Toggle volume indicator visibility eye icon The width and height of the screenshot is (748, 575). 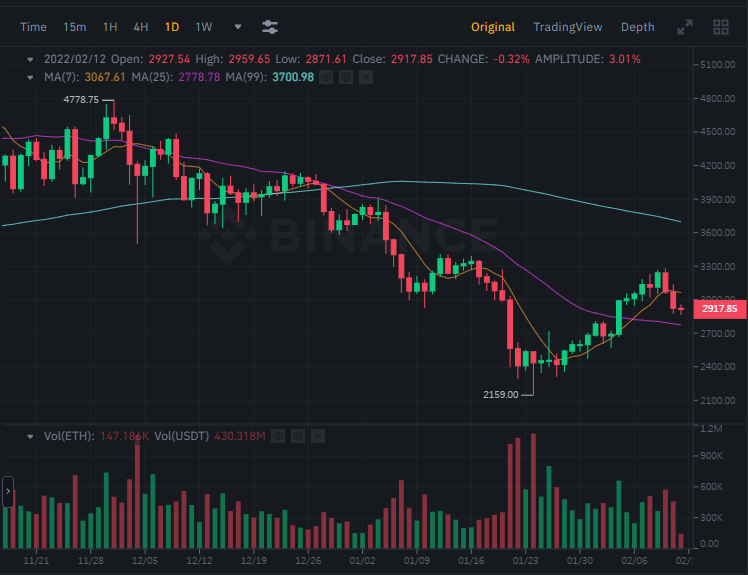coord(278,436)
